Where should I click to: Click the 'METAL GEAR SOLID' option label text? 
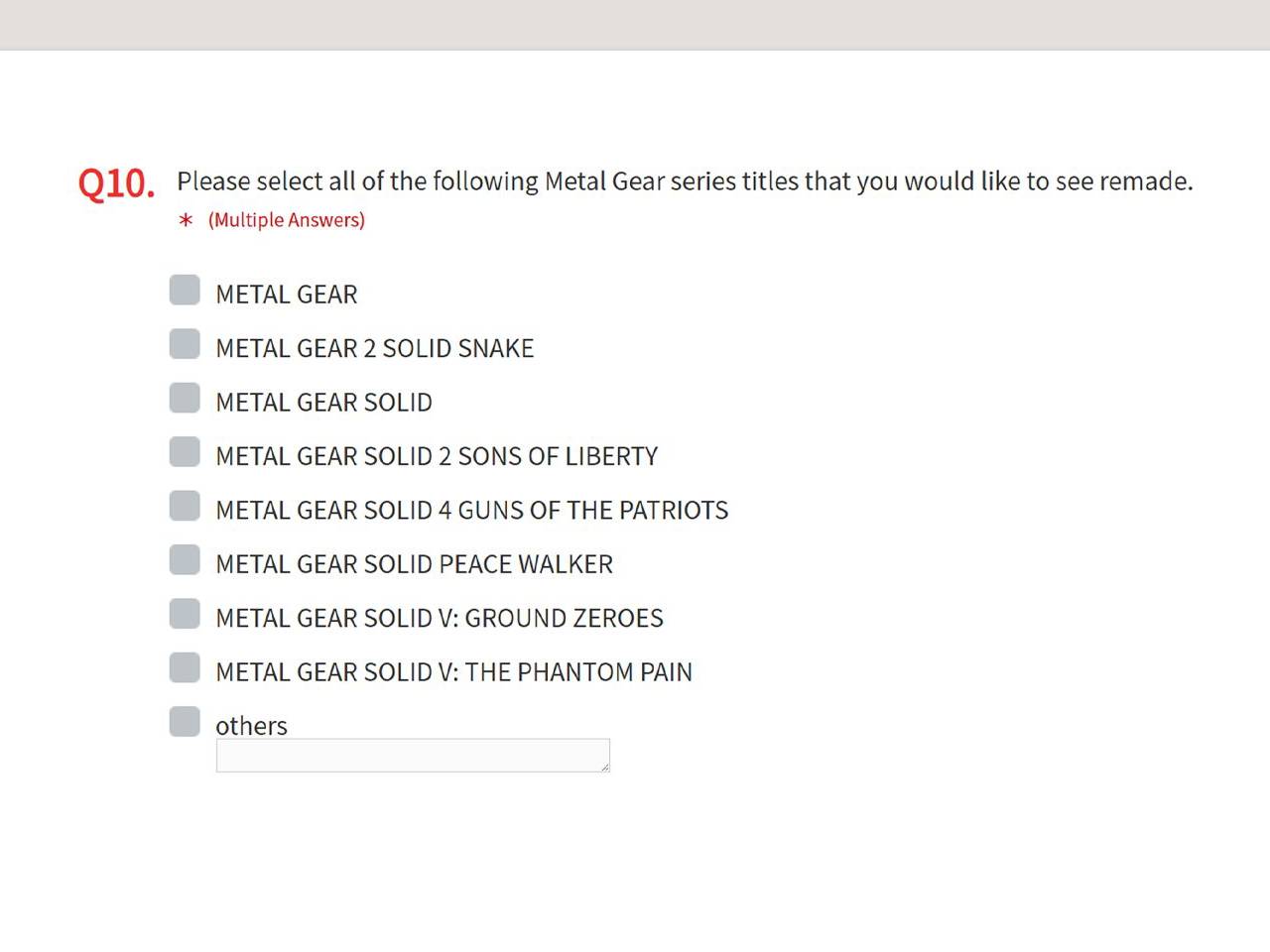(323, 403)
